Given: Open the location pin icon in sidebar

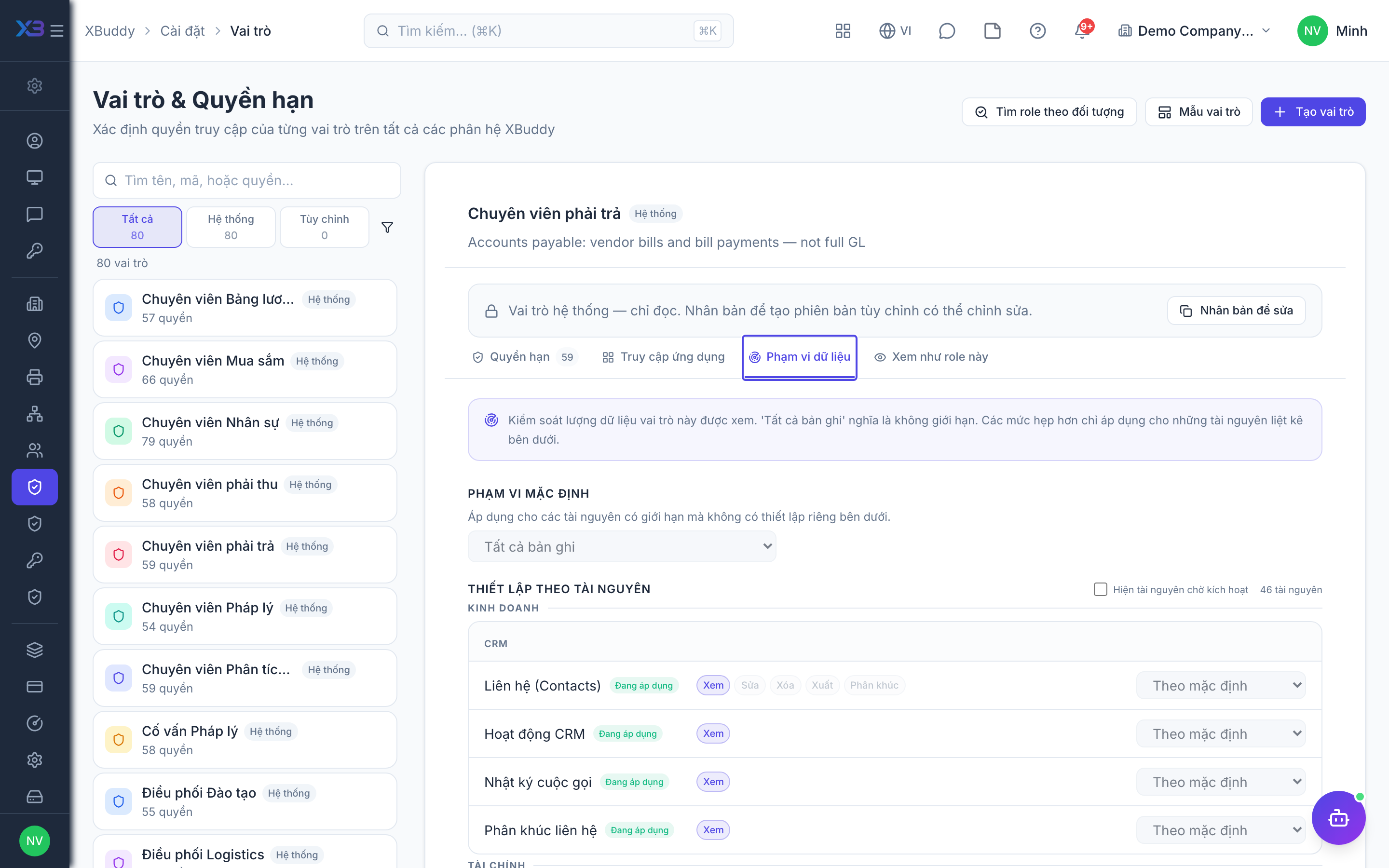Looking at the screenshot, I should pyautogui.click(x=34, y=340).
